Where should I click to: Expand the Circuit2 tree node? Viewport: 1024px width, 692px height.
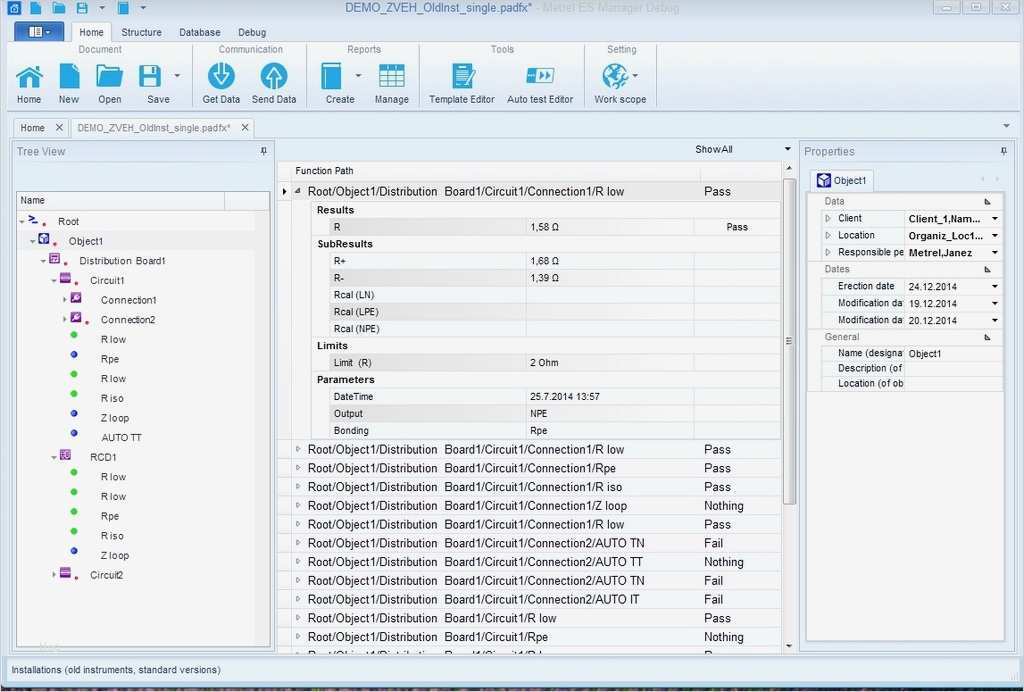tap(55, 575)
